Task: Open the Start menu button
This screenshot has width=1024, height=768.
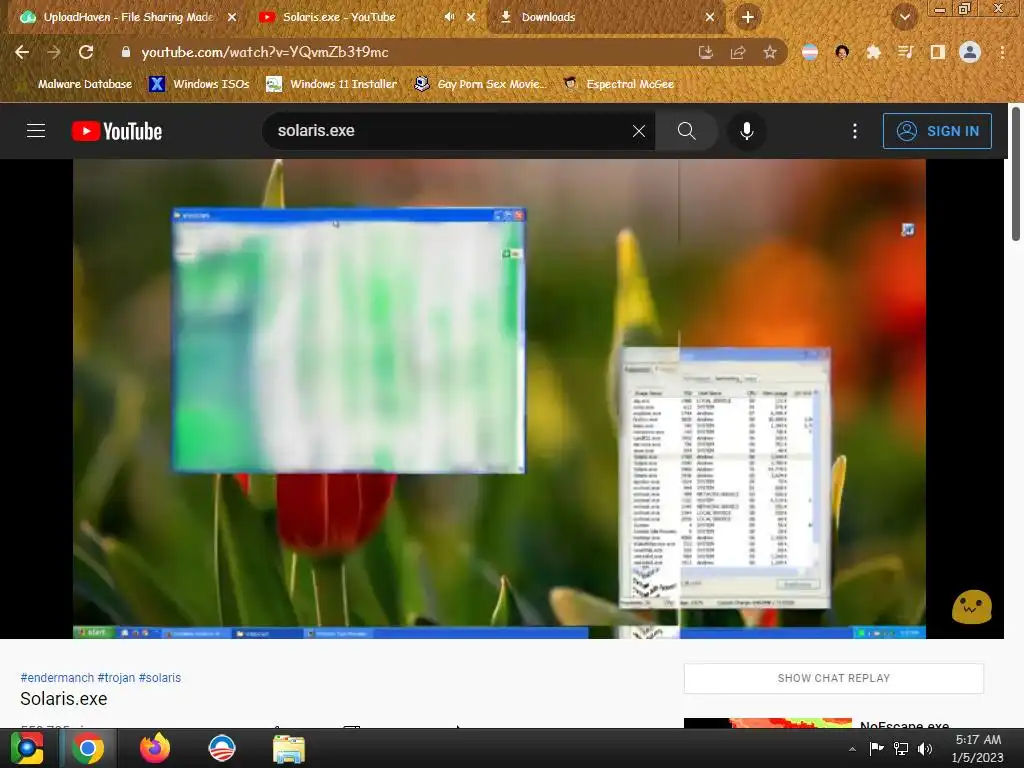Action: [x=27, y=748]
